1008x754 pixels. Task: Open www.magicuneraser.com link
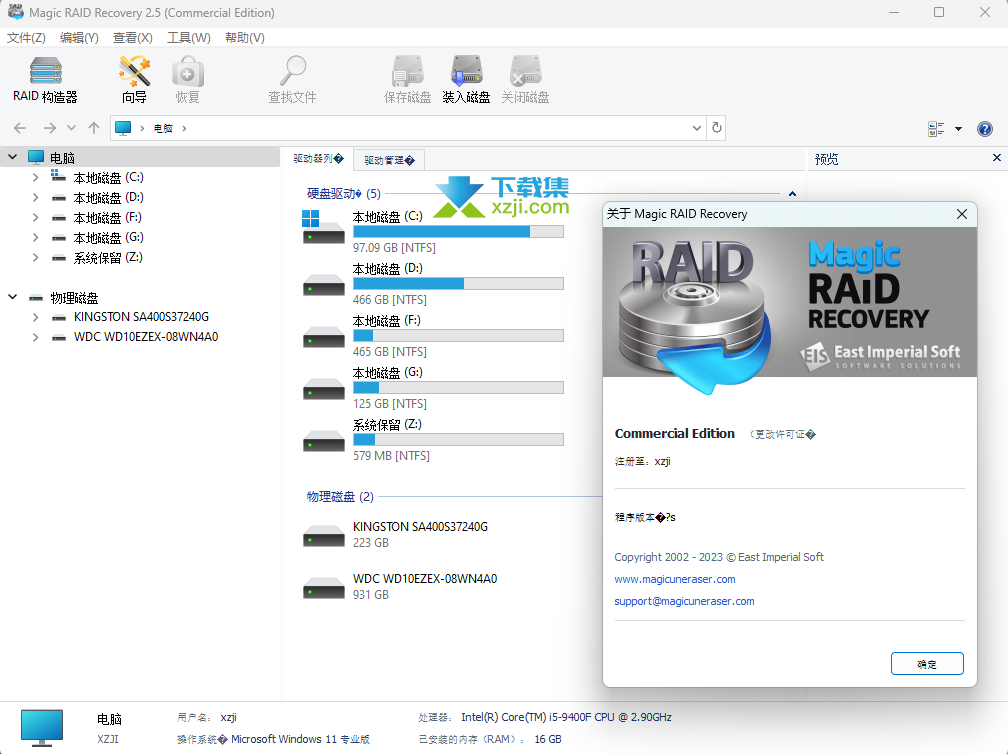tap(674, 579)
